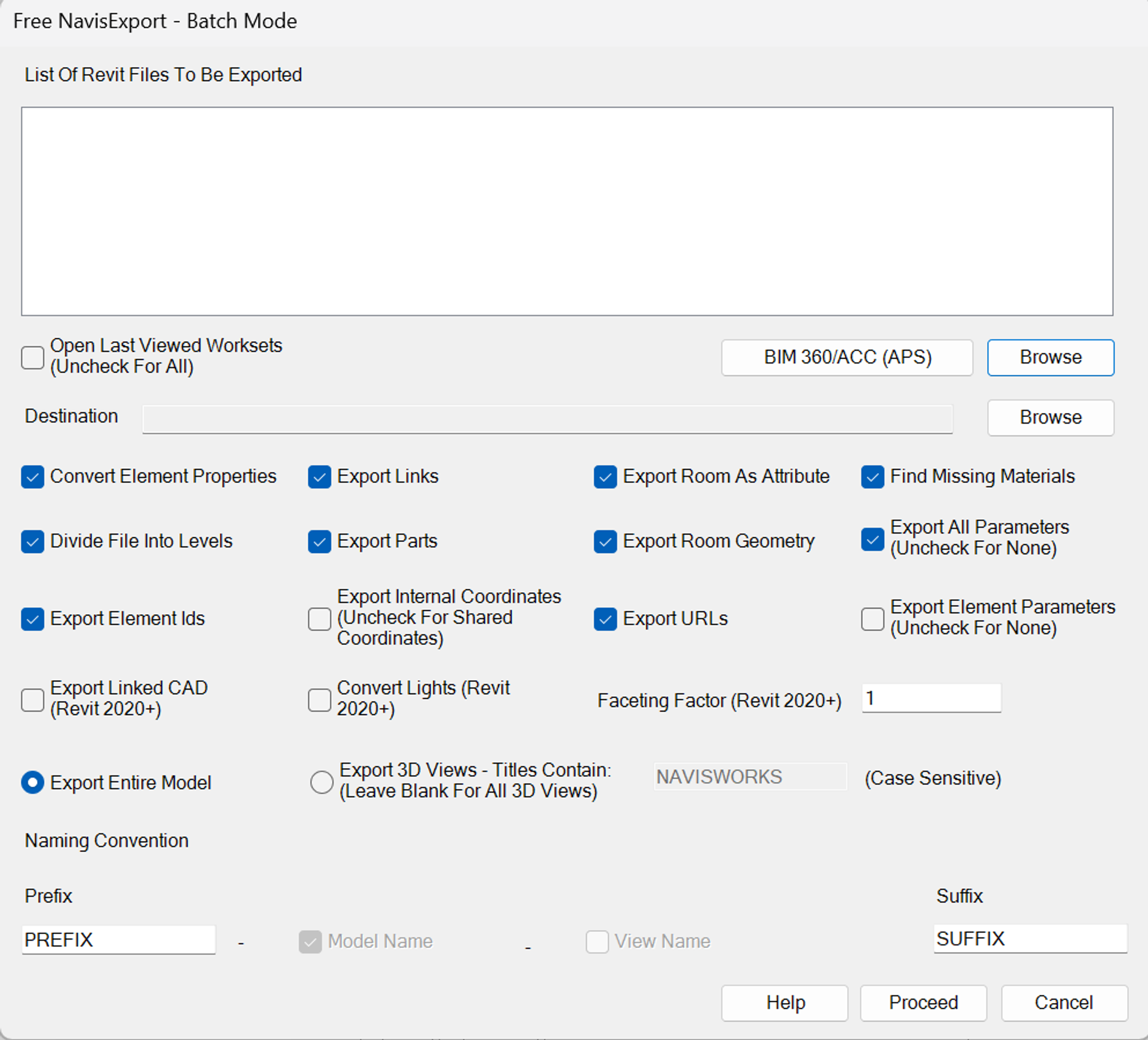Select Export 3D Views radio button
Viewport: 1148px width, 1040px height.
pos(322,782)
